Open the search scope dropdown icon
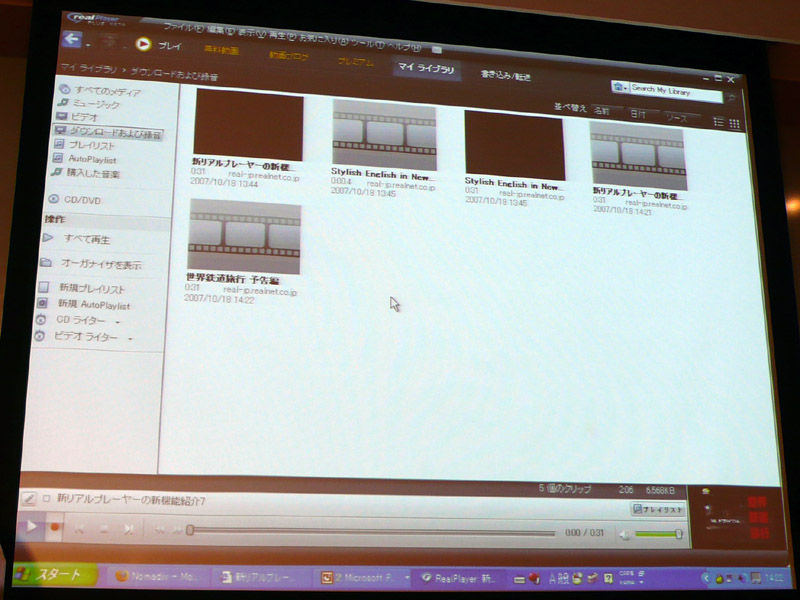Screen dimensions: 800x600 coord(620,87)
